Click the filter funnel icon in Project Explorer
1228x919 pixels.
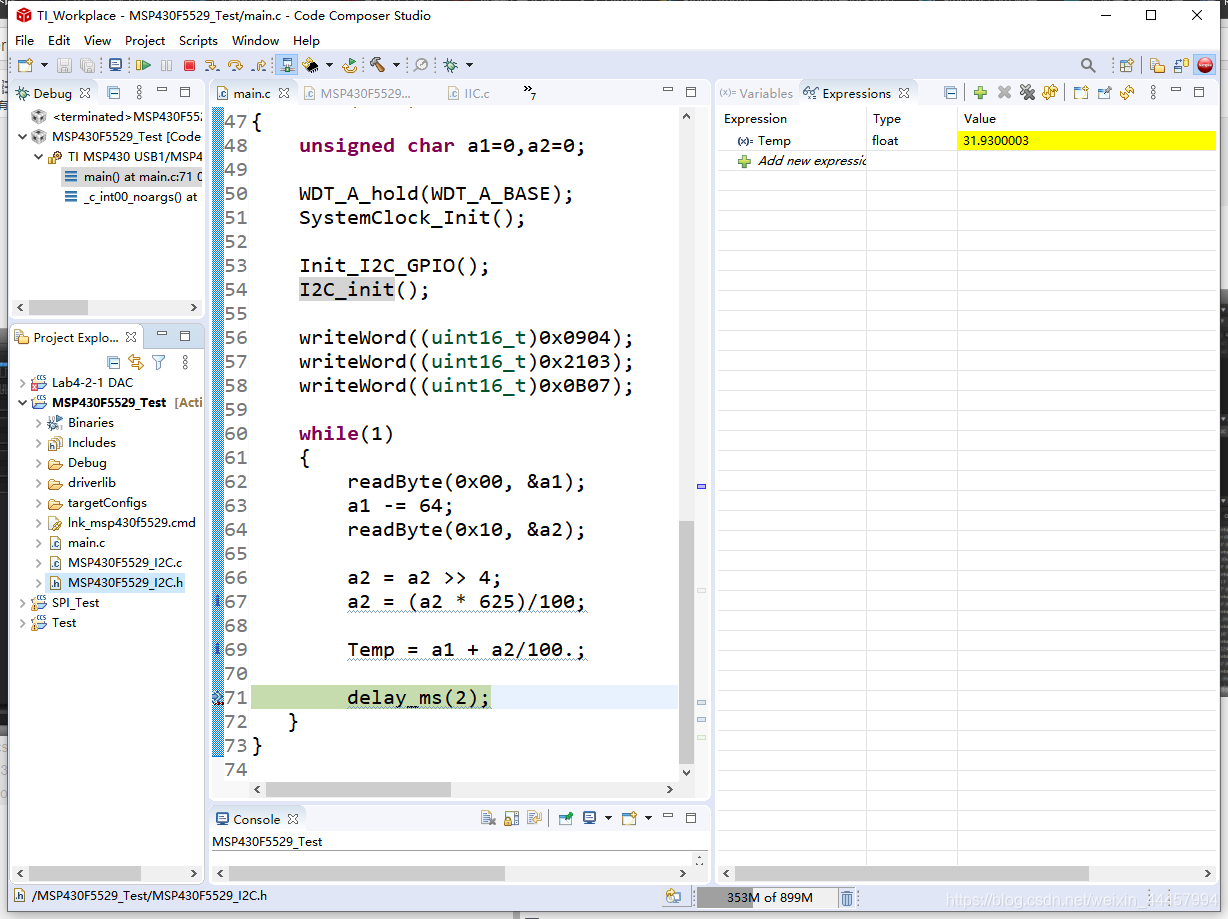click(x=158, y=362)
